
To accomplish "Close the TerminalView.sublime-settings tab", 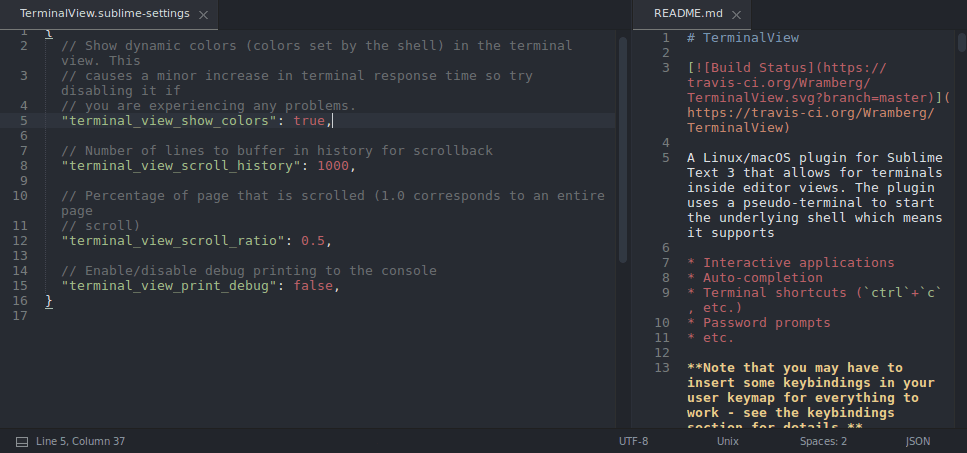I will pos(204,15).
